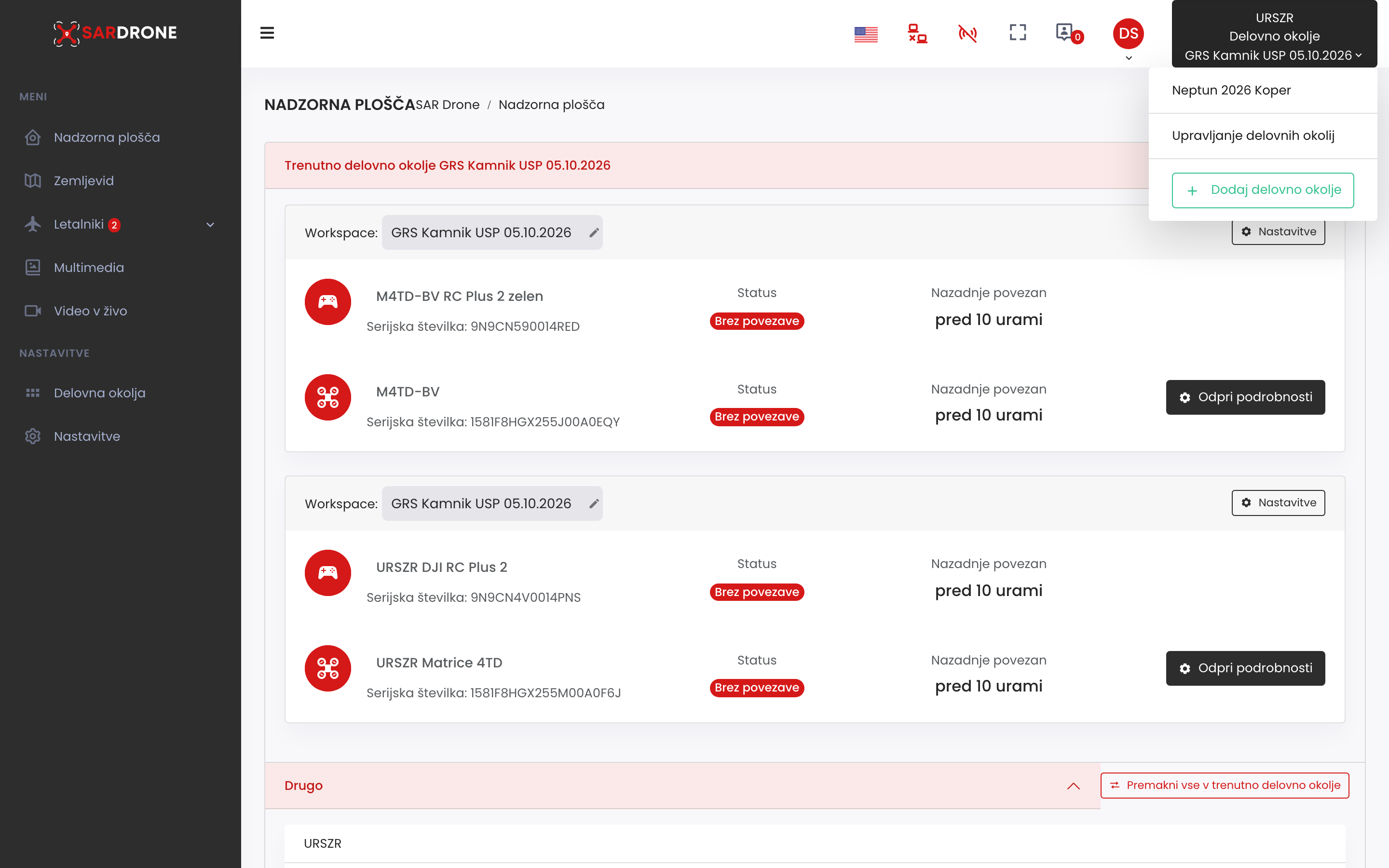The width and height of the screenshot is (1389, 868).
Task: Open Nastavitve in sidebar
Action: coord(87,436)
